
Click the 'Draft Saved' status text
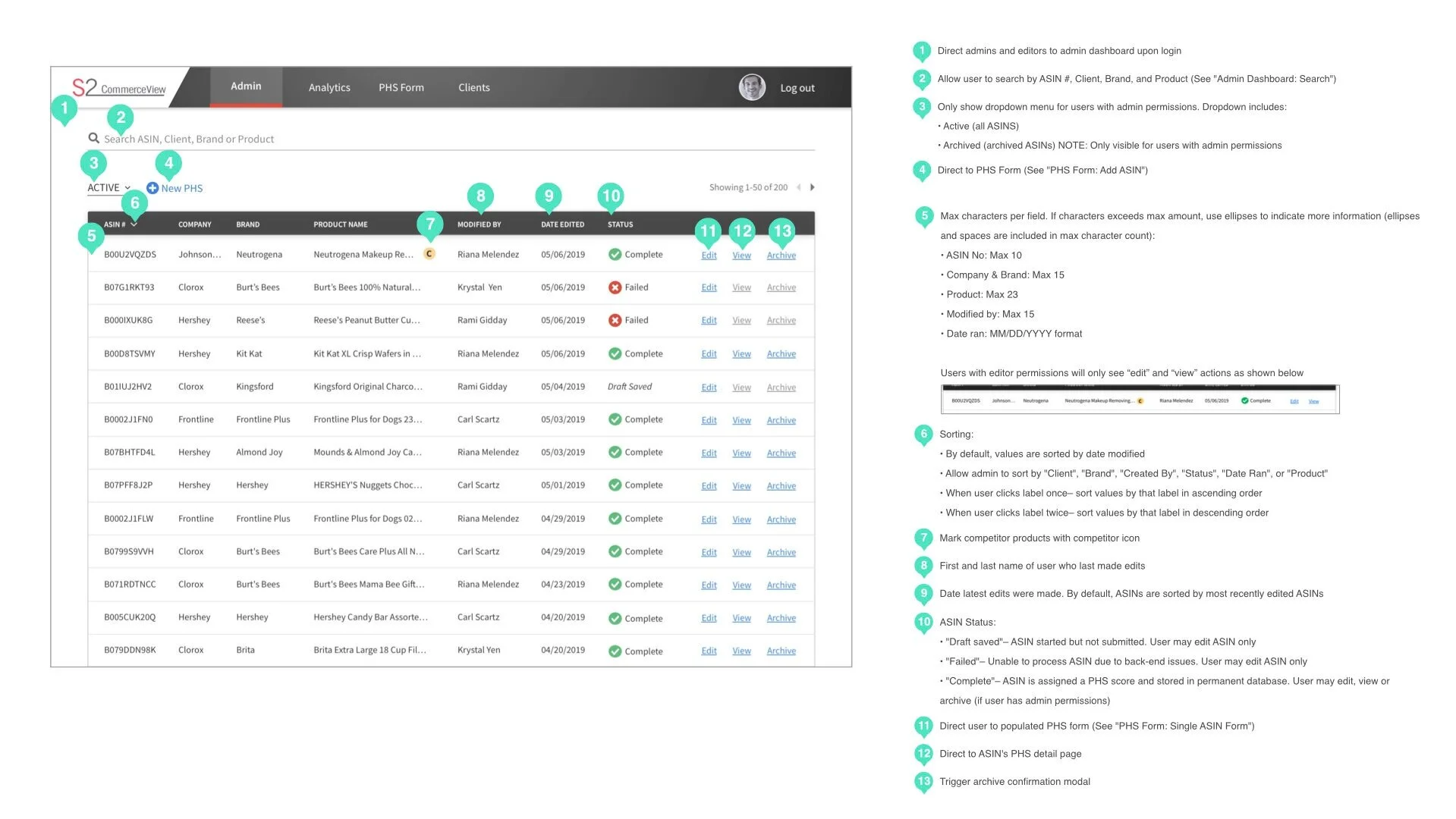point(629,387)
